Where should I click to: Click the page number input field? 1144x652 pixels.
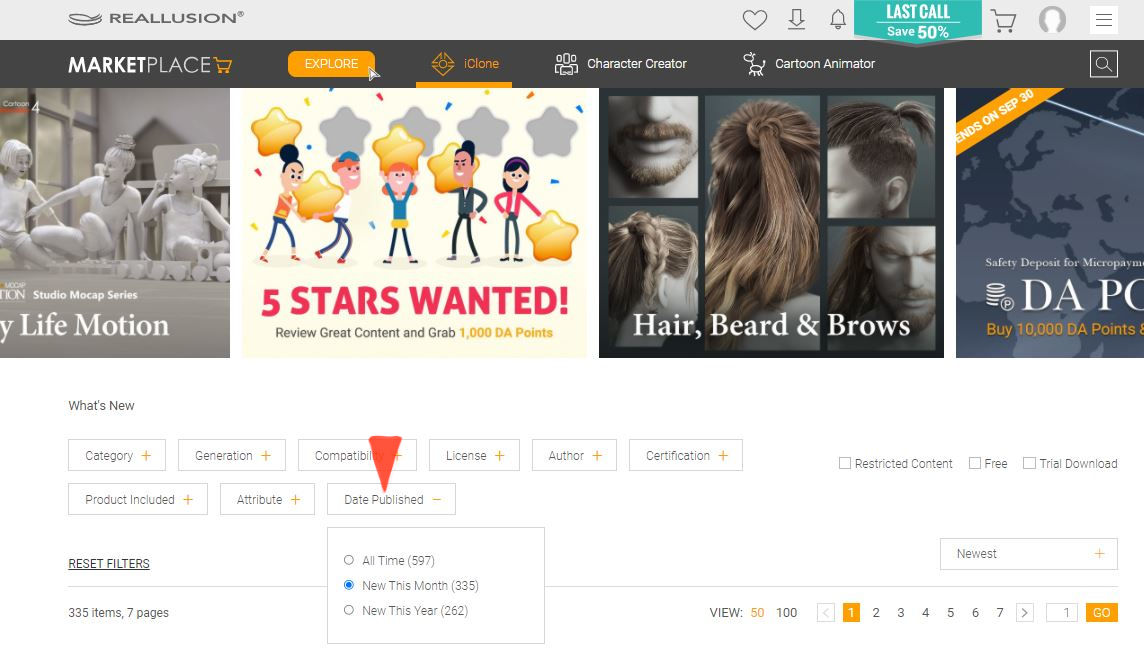[x=1062, y=613]
